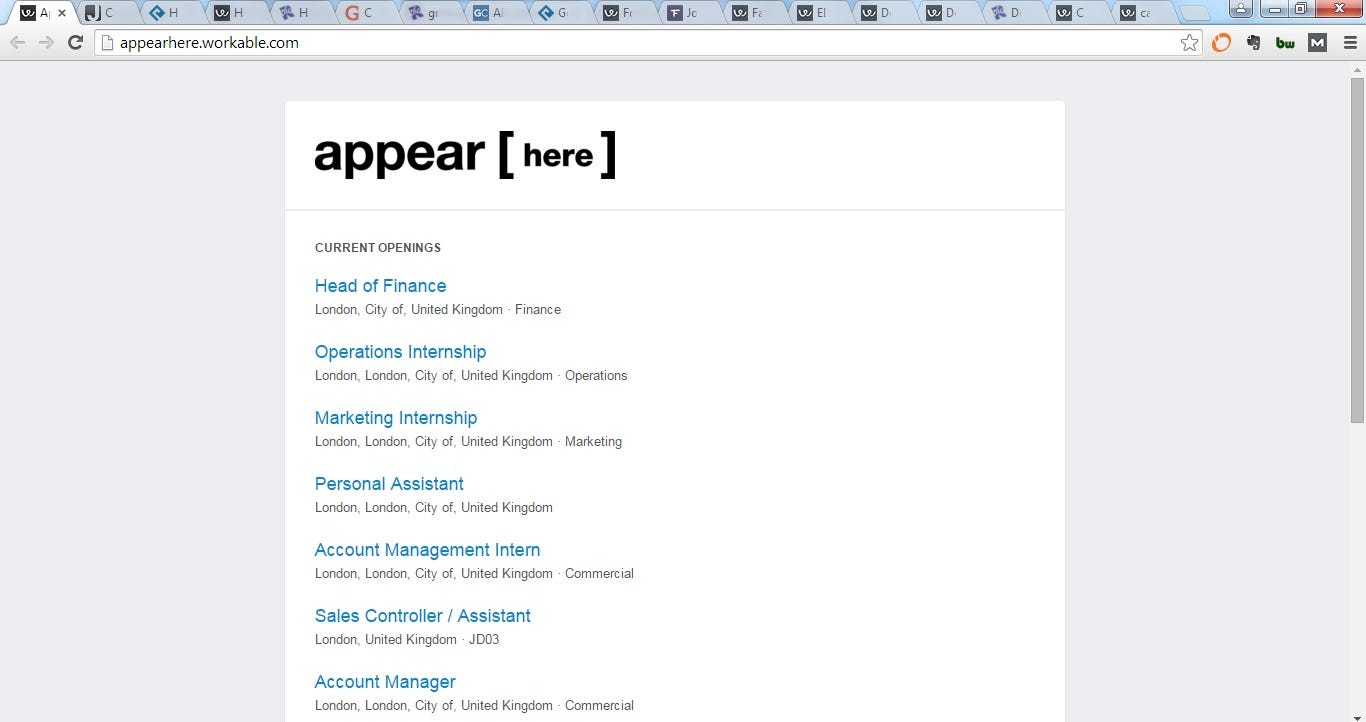Open a new browser tab
The width and height of the screenshot is (1366, 722).
(1197, 13)
